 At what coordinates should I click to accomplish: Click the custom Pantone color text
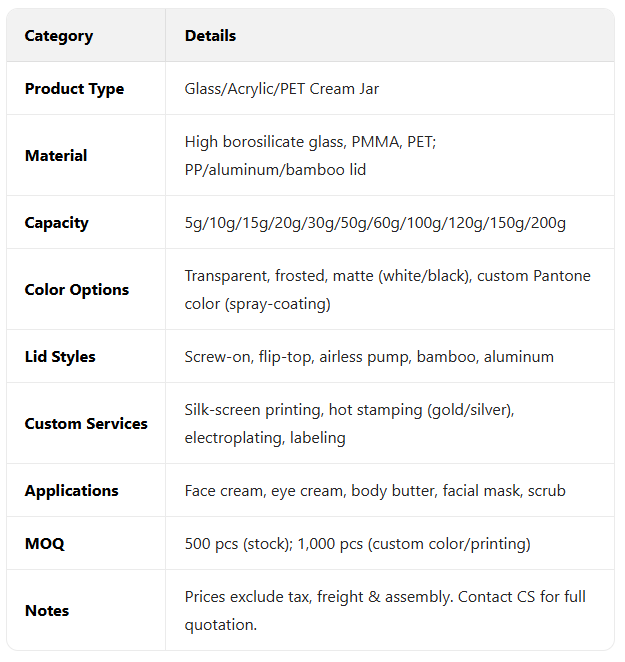coord(533,276)
